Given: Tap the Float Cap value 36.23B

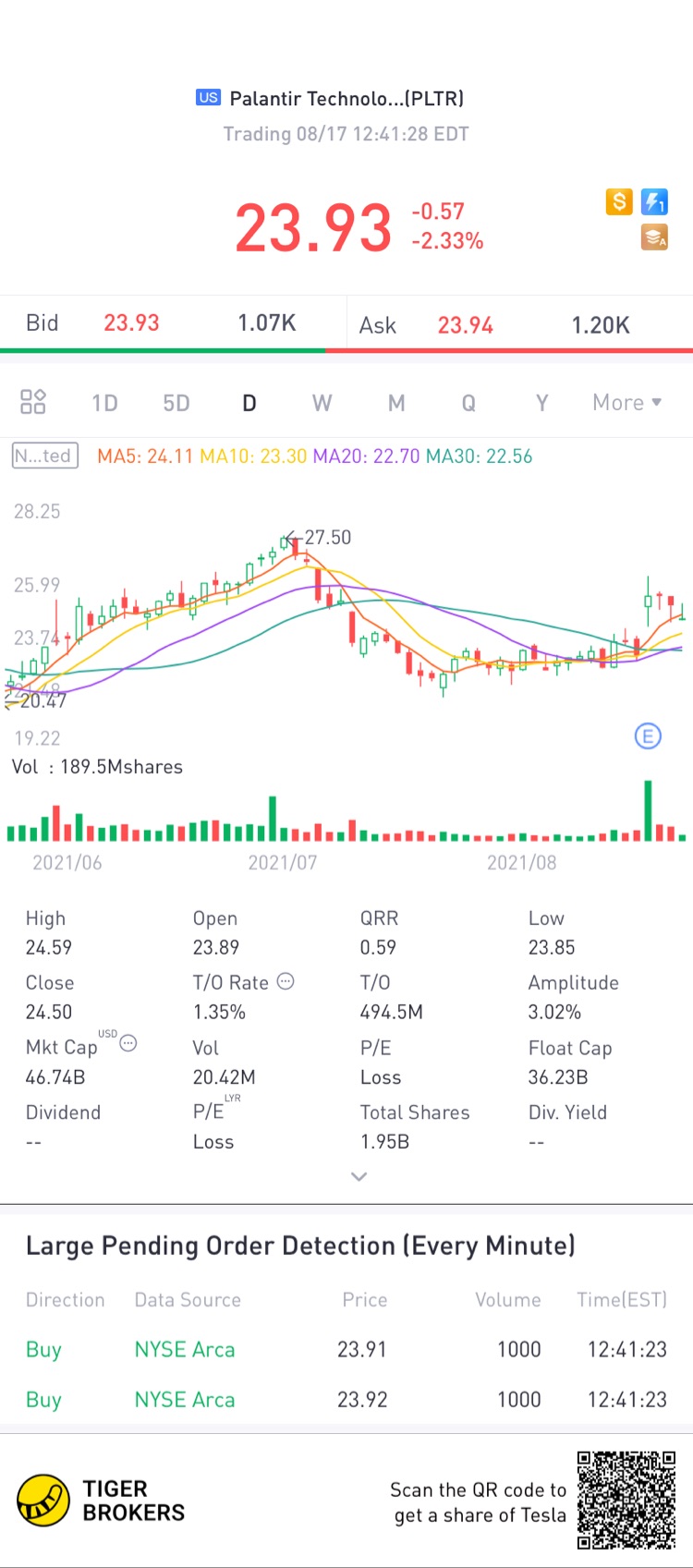Looking at the screenshot, I should pyautogui.click(x=558, y=1077).
